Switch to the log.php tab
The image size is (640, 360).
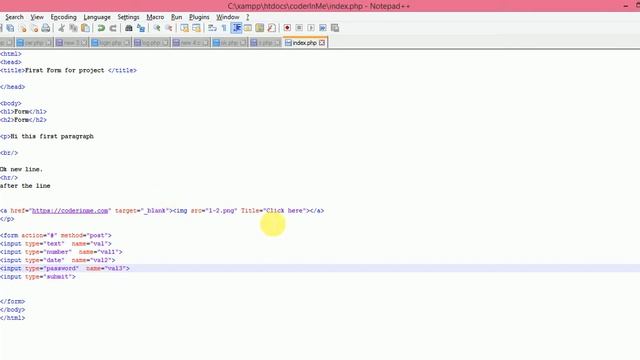tap(151, 42)
